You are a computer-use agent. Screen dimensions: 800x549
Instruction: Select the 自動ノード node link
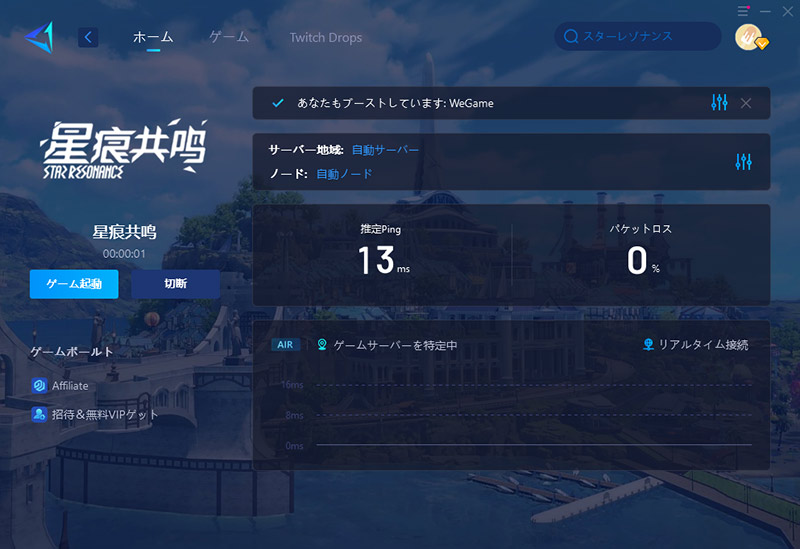pyautogui.click(x=344, y=174)
